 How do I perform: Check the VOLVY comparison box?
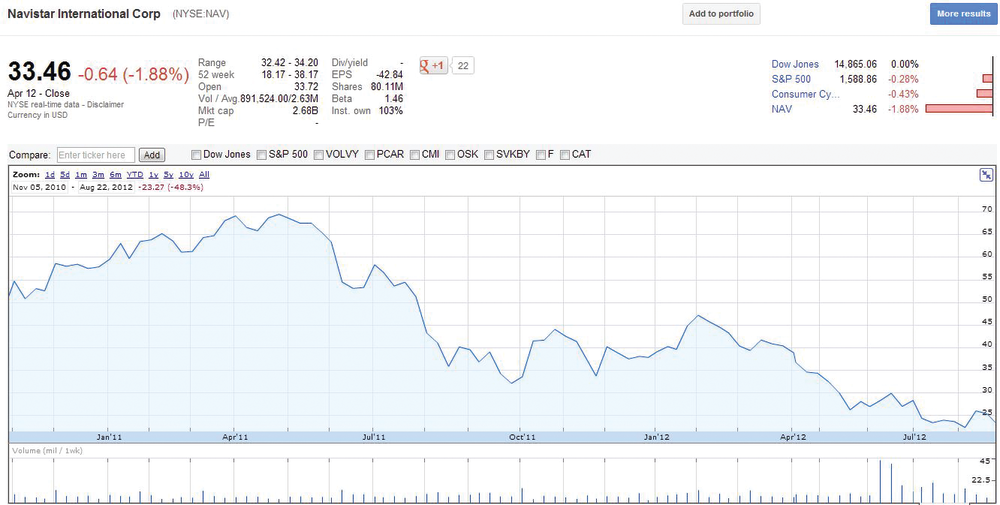point(318,154)
